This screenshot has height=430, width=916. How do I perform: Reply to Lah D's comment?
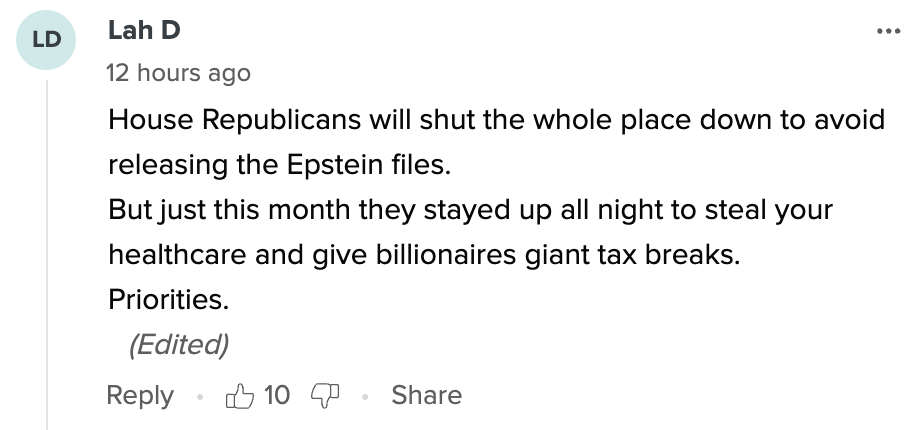(140, 396)
